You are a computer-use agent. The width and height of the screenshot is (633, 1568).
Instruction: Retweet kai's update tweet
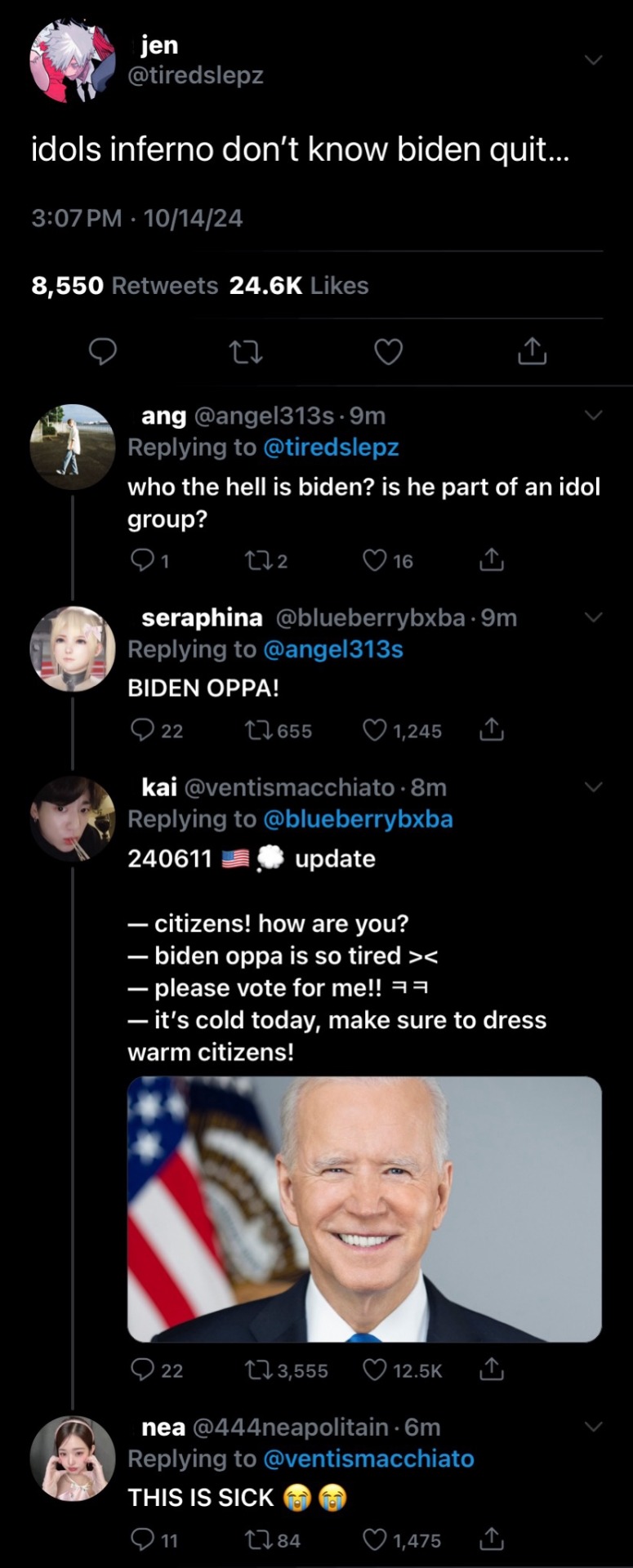click(x=256, y=1370)
